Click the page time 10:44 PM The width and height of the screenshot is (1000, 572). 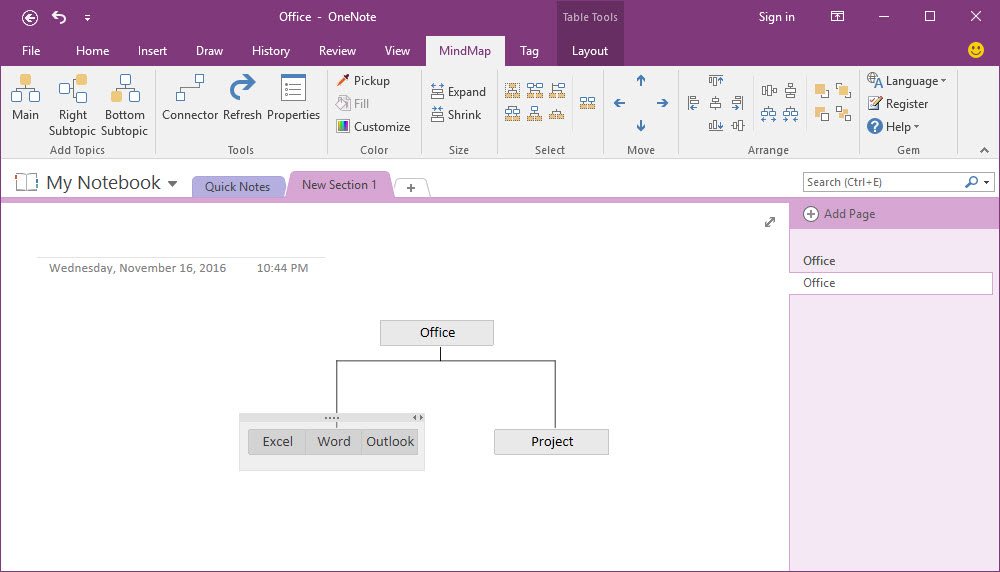(283, 268)
